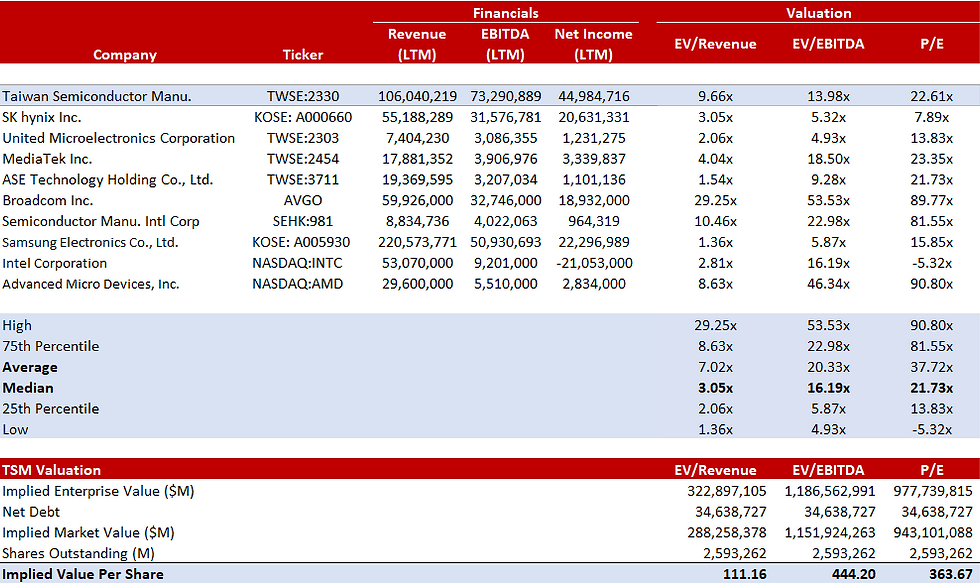Click the top EV/Revenue column header
The image size is (980, 583).
coord(715,44)
